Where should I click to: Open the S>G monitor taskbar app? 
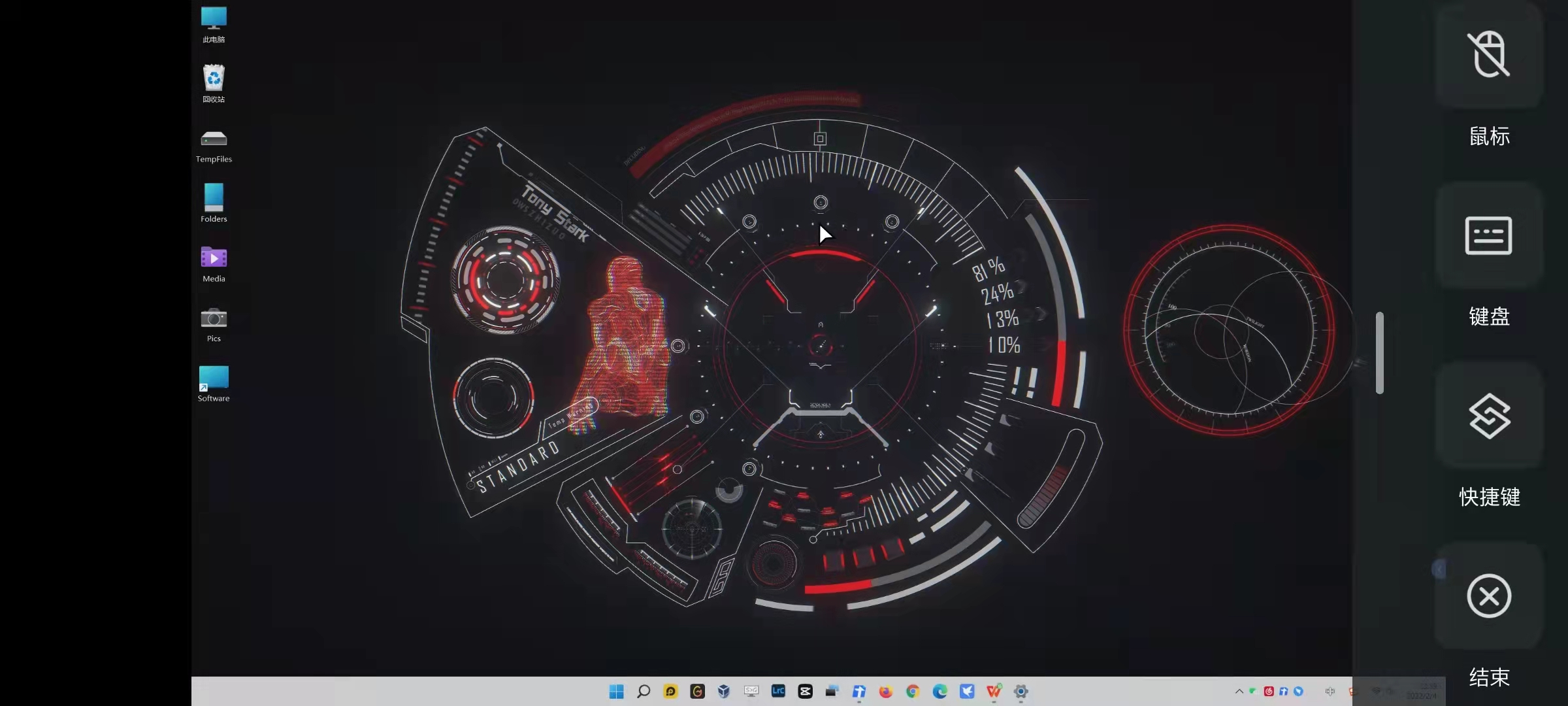tap(751, 692)
